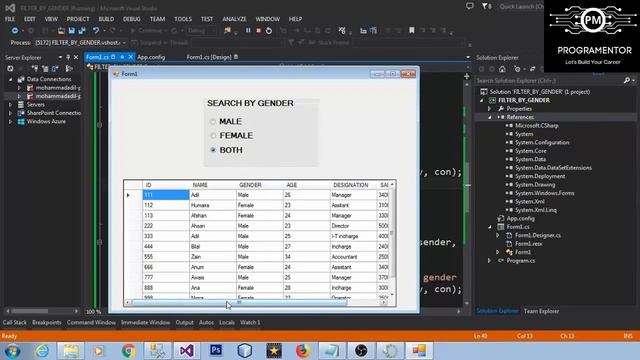The width and height of the screenshot is (640, 360).
Task: Open the Team Explorer tab
Action: [x=541, y=311]
